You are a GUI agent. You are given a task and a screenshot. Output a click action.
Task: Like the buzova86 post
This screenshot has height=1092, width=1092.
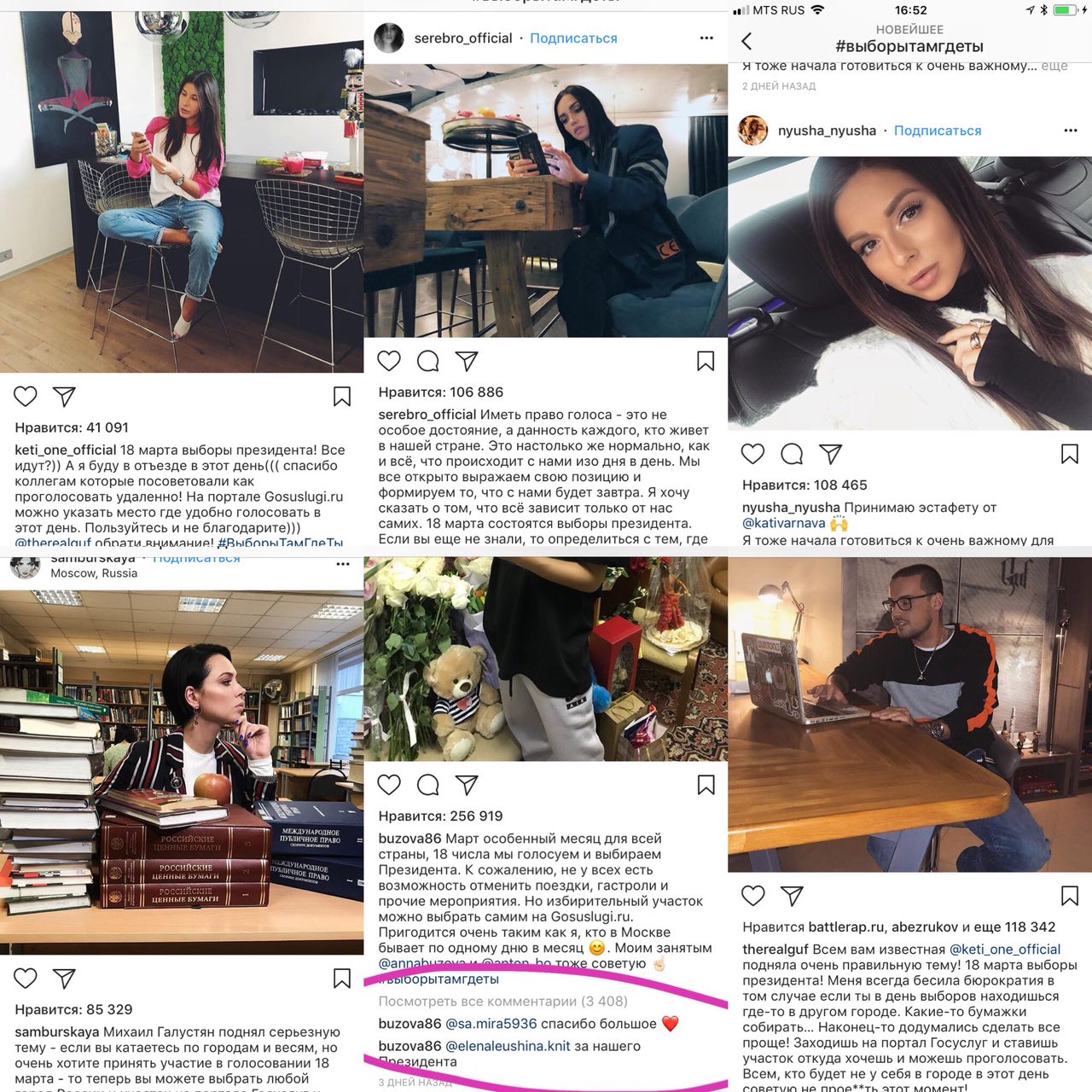click(389, 785)
